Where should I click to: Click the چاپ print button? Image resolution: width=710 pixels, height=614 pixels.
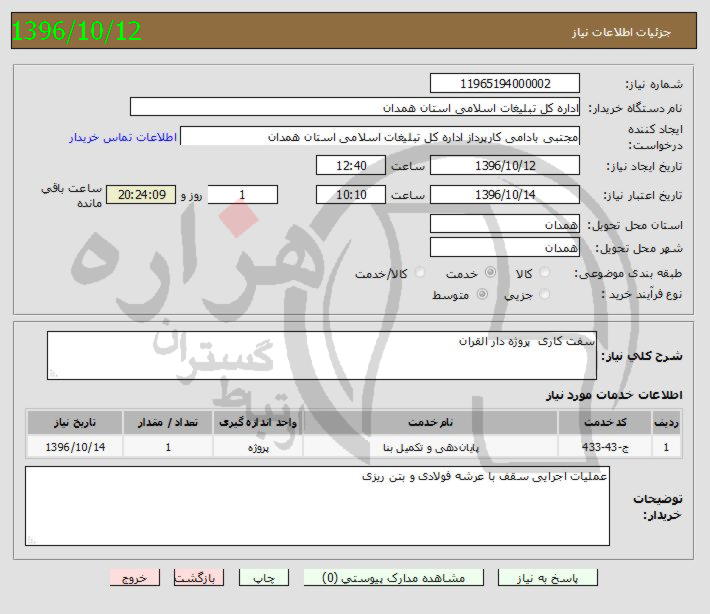point(264,578)
